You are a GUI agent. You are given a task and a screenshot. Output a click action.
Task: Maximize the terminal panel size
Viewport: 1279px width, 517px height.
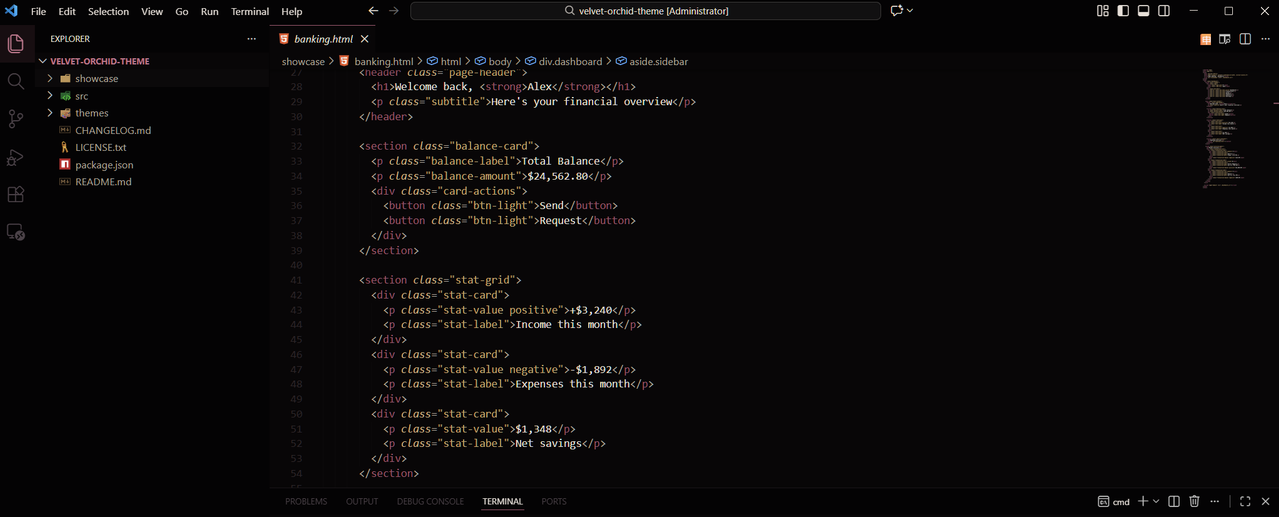[1245, 501]
